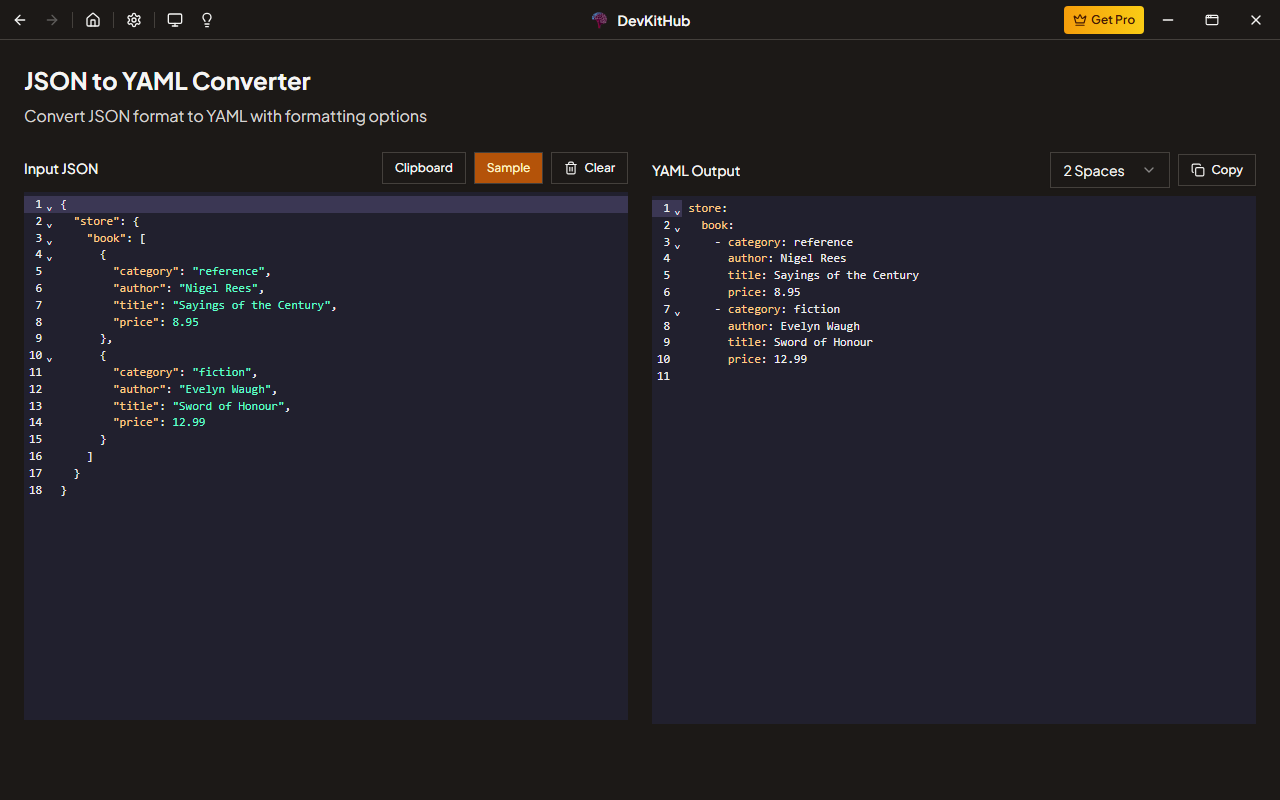This screenshot has width=1280, height=800.
Task: Go back with the left arrow icon
Action: click(20, 20)
